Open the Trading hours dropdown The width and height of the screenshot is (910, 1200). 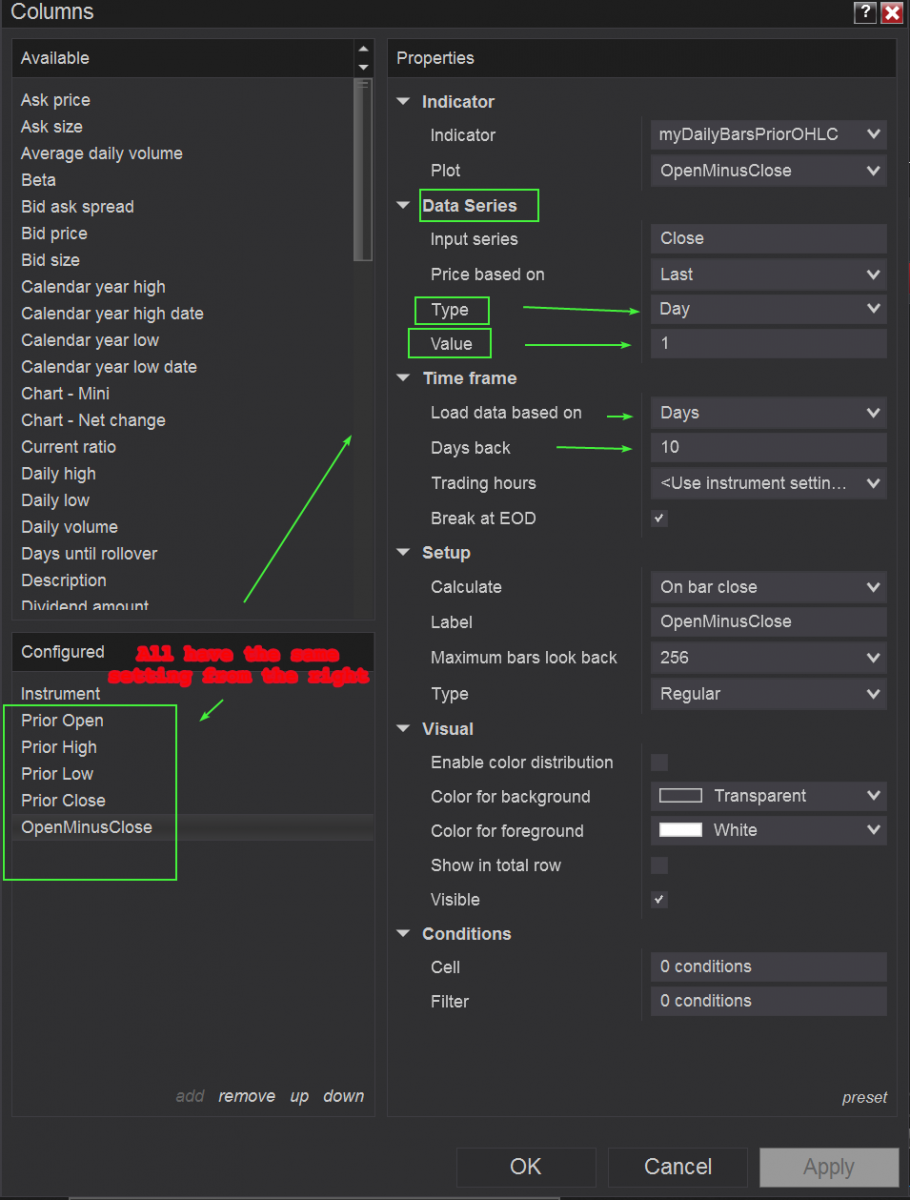pos(768,483)
